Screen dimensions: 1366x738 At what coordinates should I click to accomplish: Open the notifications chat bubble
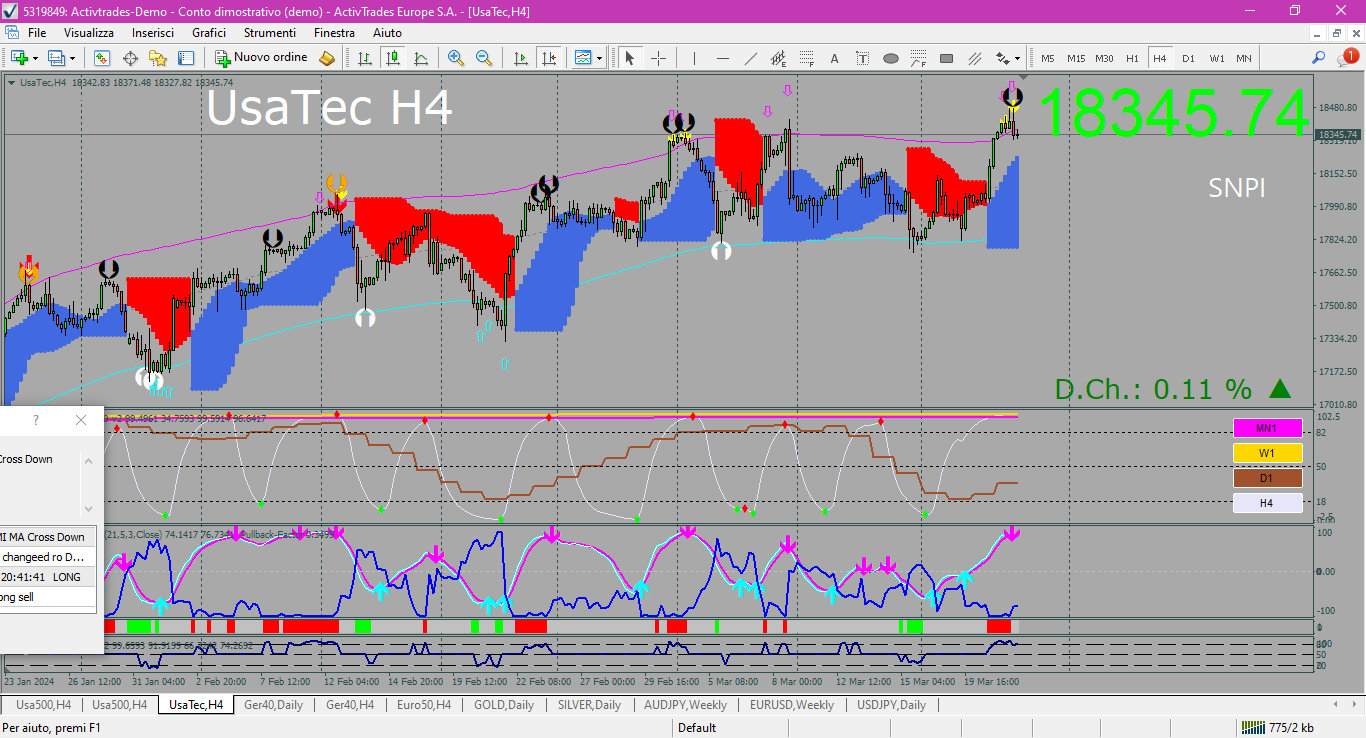pyautogui.click(x=1347, y=58)
